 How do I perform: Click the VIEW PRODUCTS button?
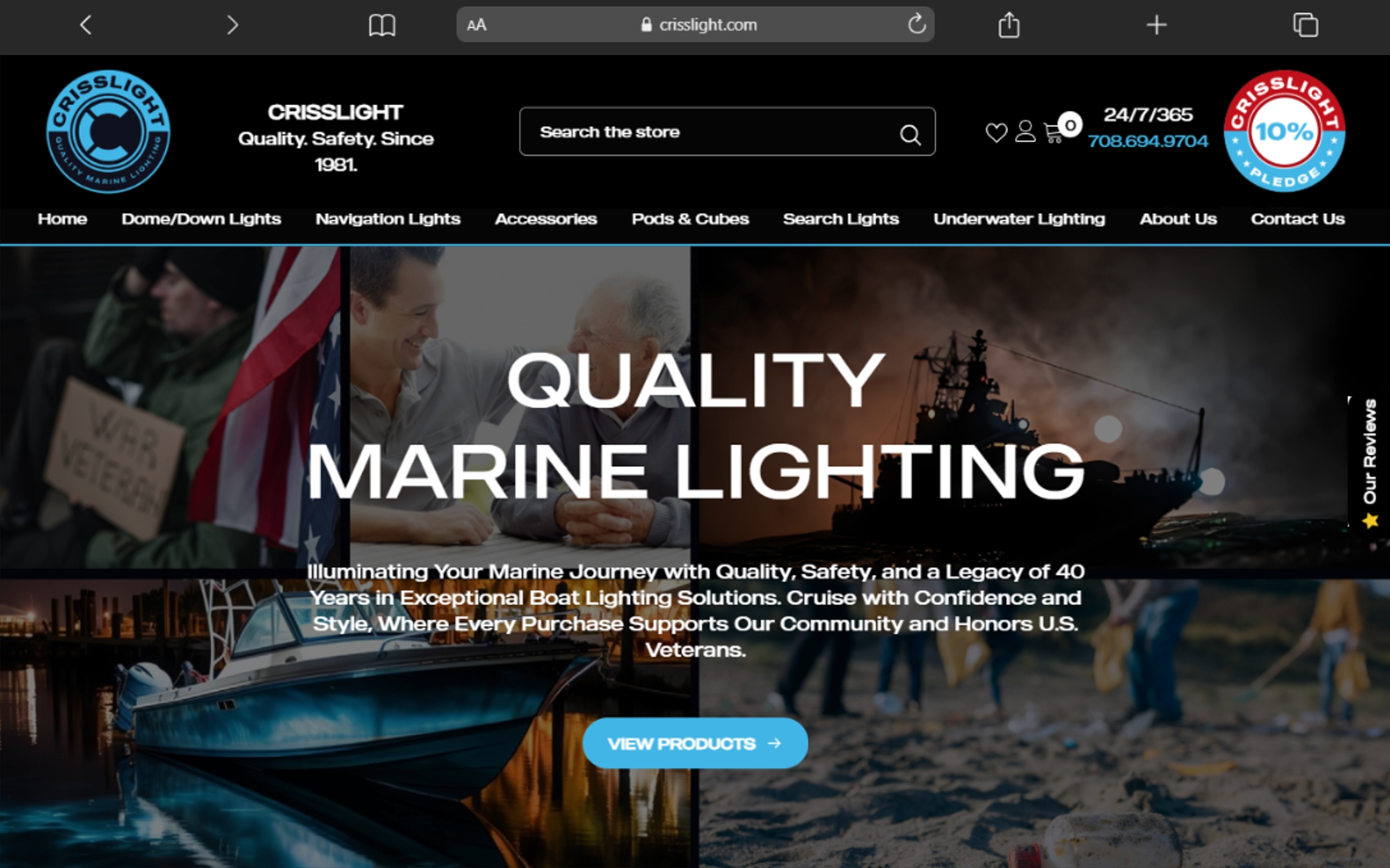(694, 743)
